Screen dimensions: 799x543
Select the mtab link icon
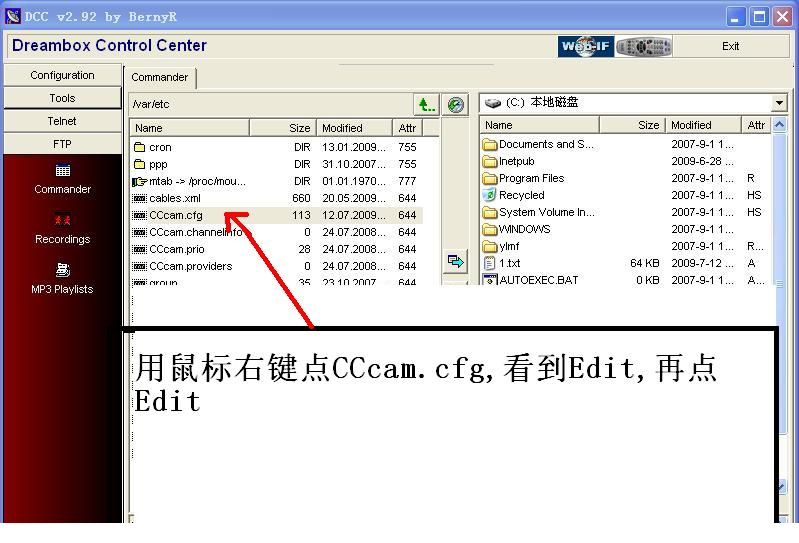click(139, 181)
